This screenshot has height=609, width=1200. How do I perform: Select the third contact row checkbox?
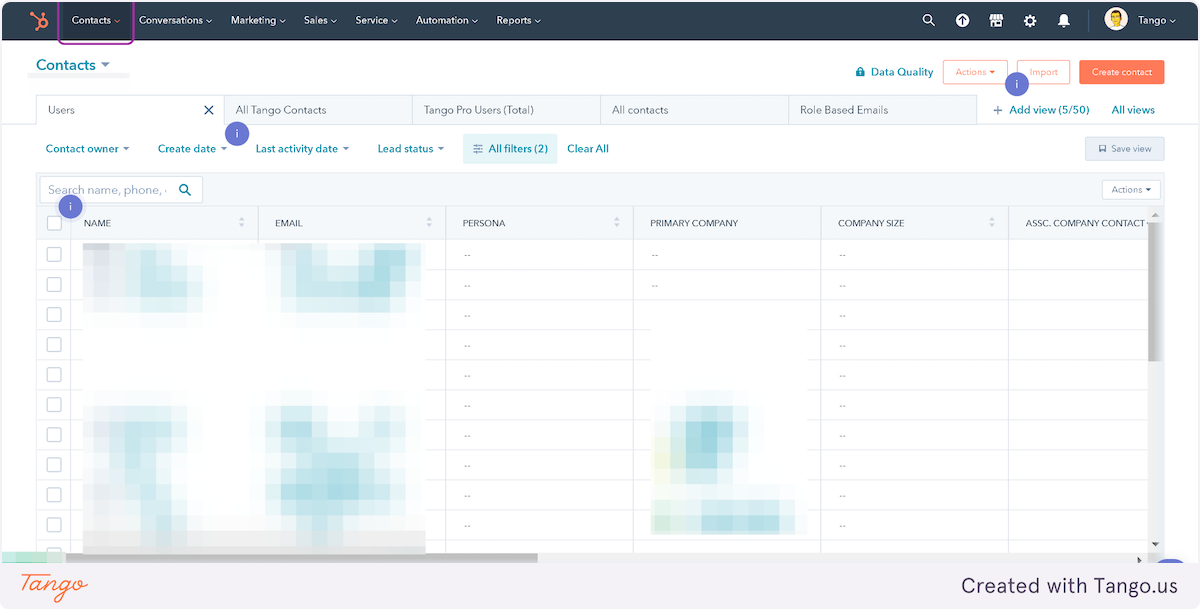54,314
